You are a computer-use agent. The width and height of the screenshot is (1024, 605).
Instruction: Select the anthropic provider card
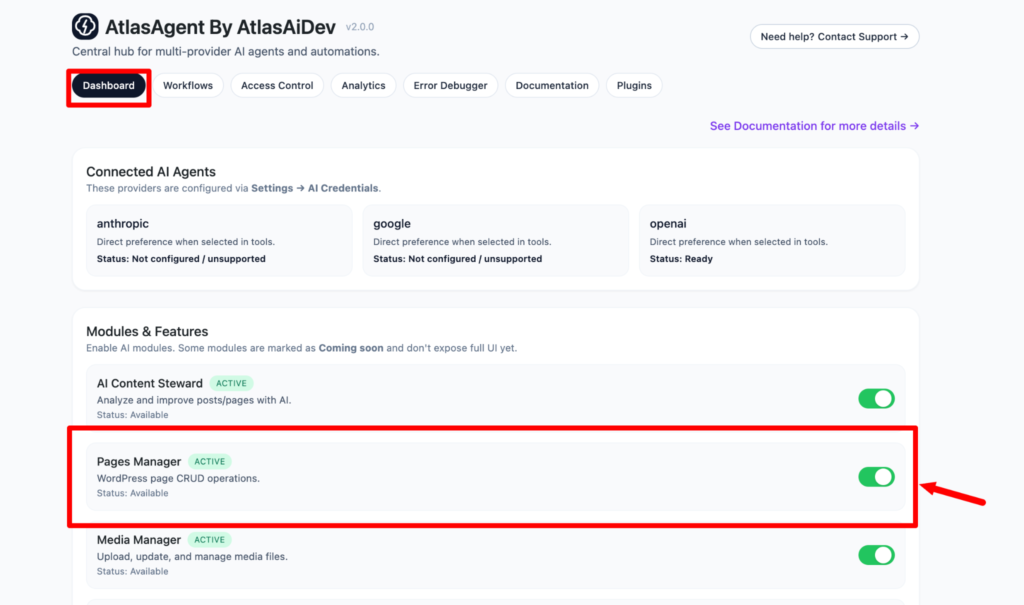coord(219,240)
